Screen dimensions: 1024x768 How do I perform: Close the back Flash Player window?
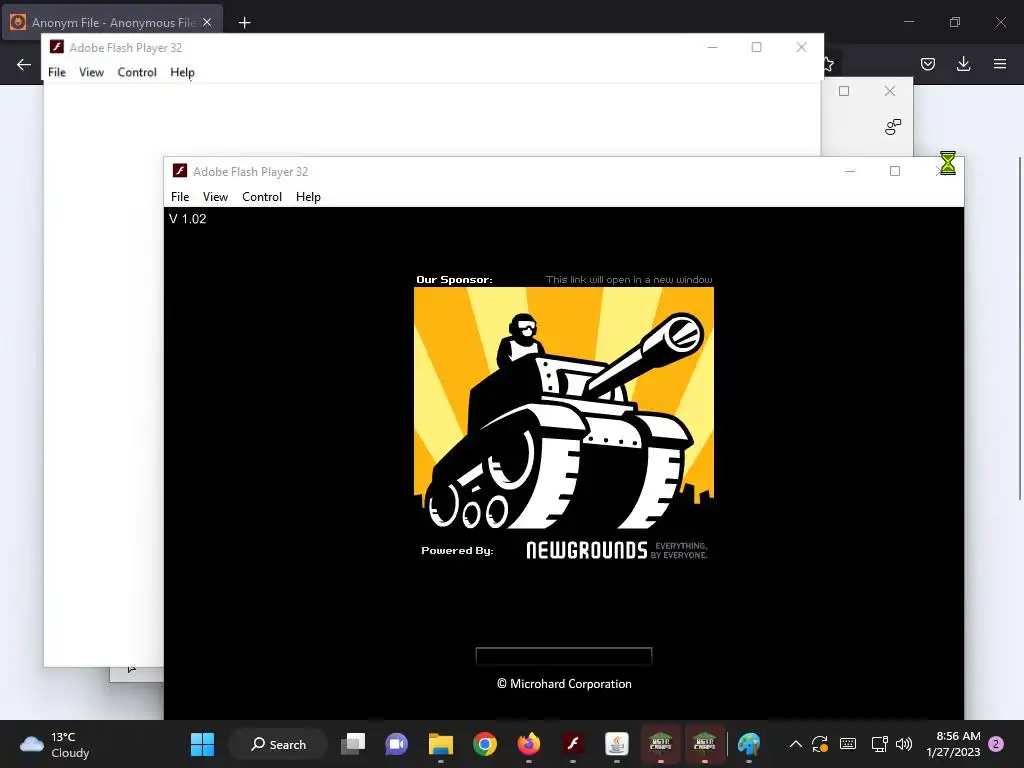801,47
